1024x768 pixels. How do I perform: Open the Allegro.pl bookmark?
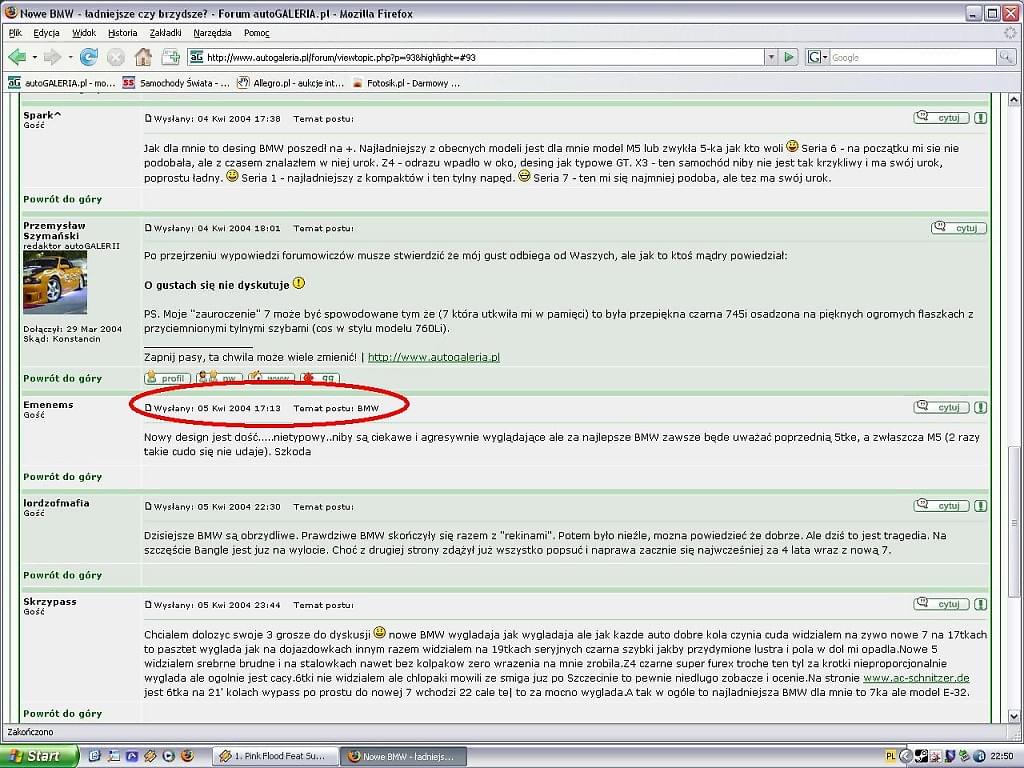(x=291, y=83)
